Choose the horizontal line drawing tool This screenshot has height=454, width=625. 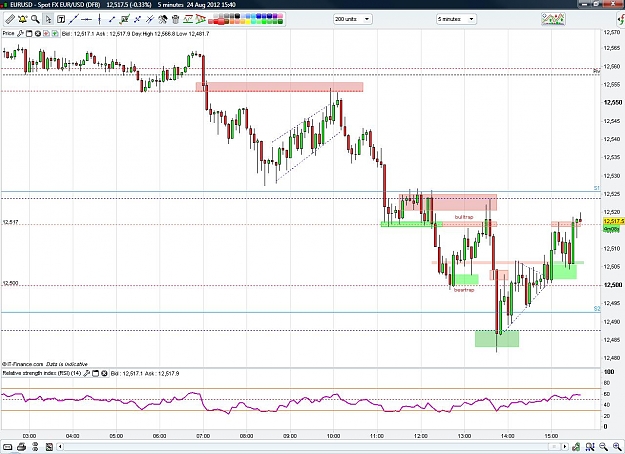pos(86,19)
